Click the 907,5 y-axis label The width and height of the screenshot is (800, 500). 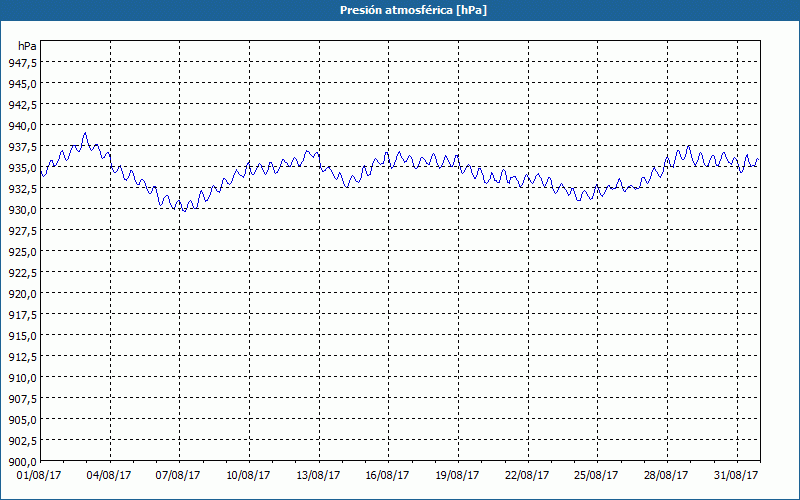point(22,398)
